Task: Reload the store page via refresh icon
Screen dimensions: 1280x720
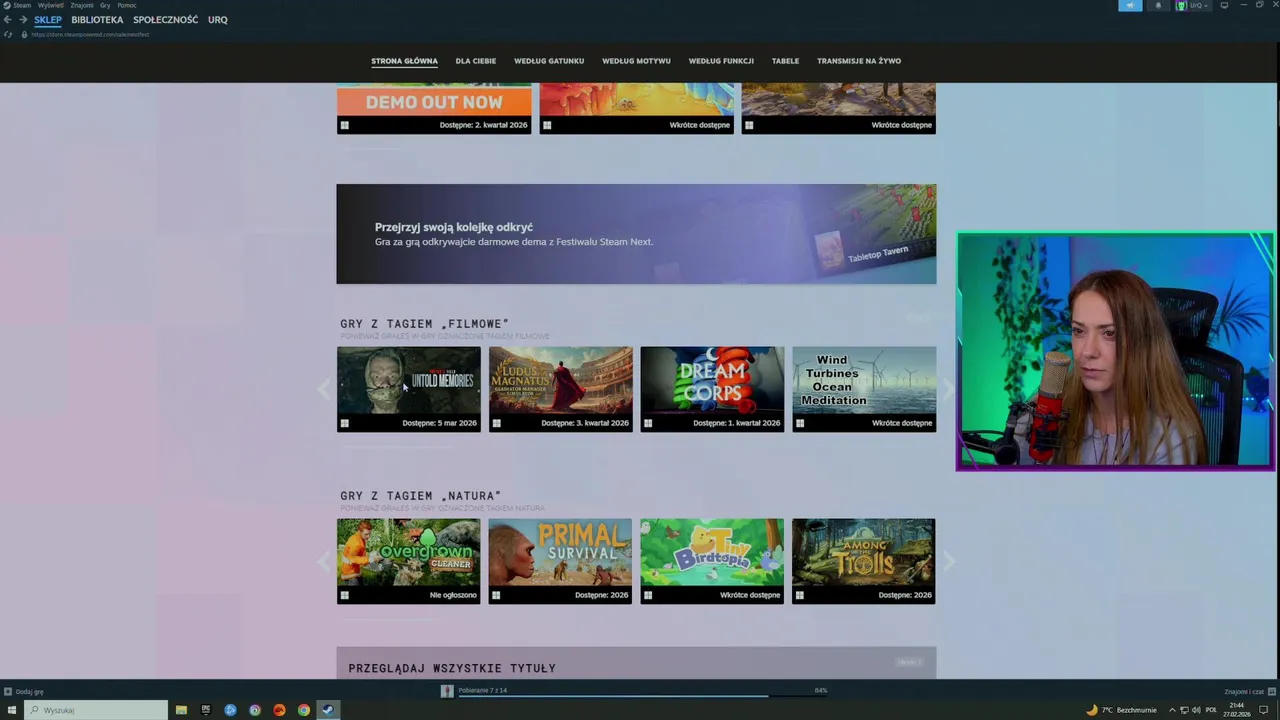Action: pos(8,34)
